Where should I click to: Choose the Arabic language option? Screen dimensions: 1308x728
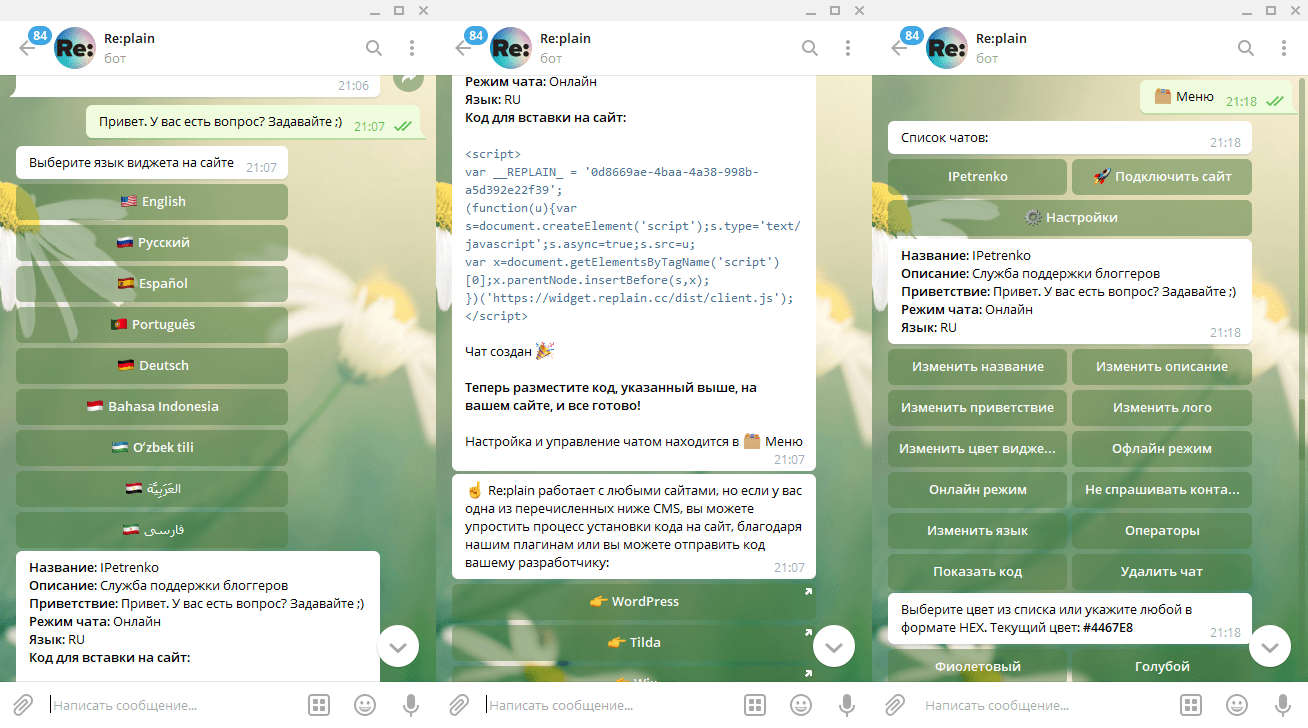[152, 488]
